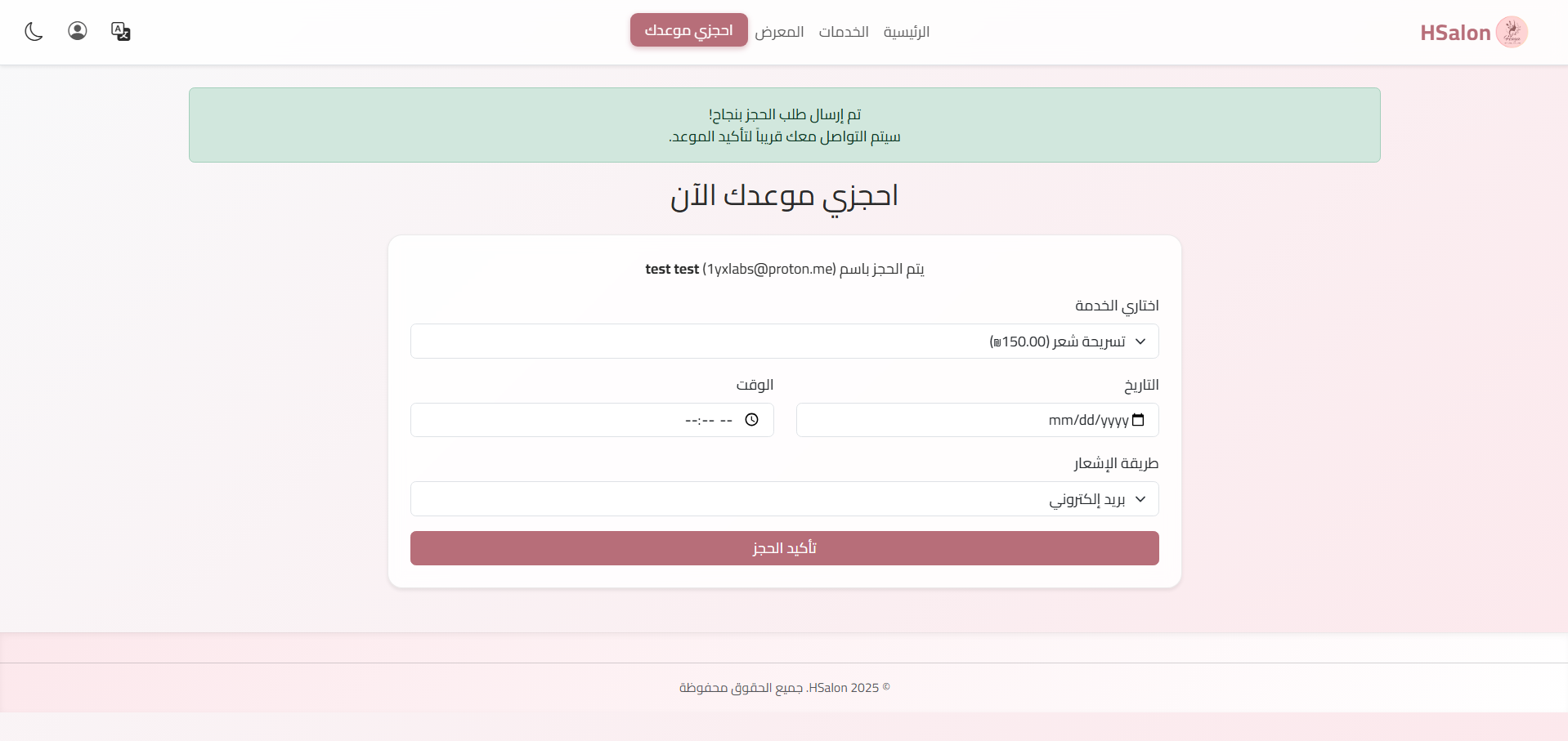Click the احجزي موعدك navigation button
This screenshot has height=741, width=1568.
pyautogui.click(x=688, y=29)
